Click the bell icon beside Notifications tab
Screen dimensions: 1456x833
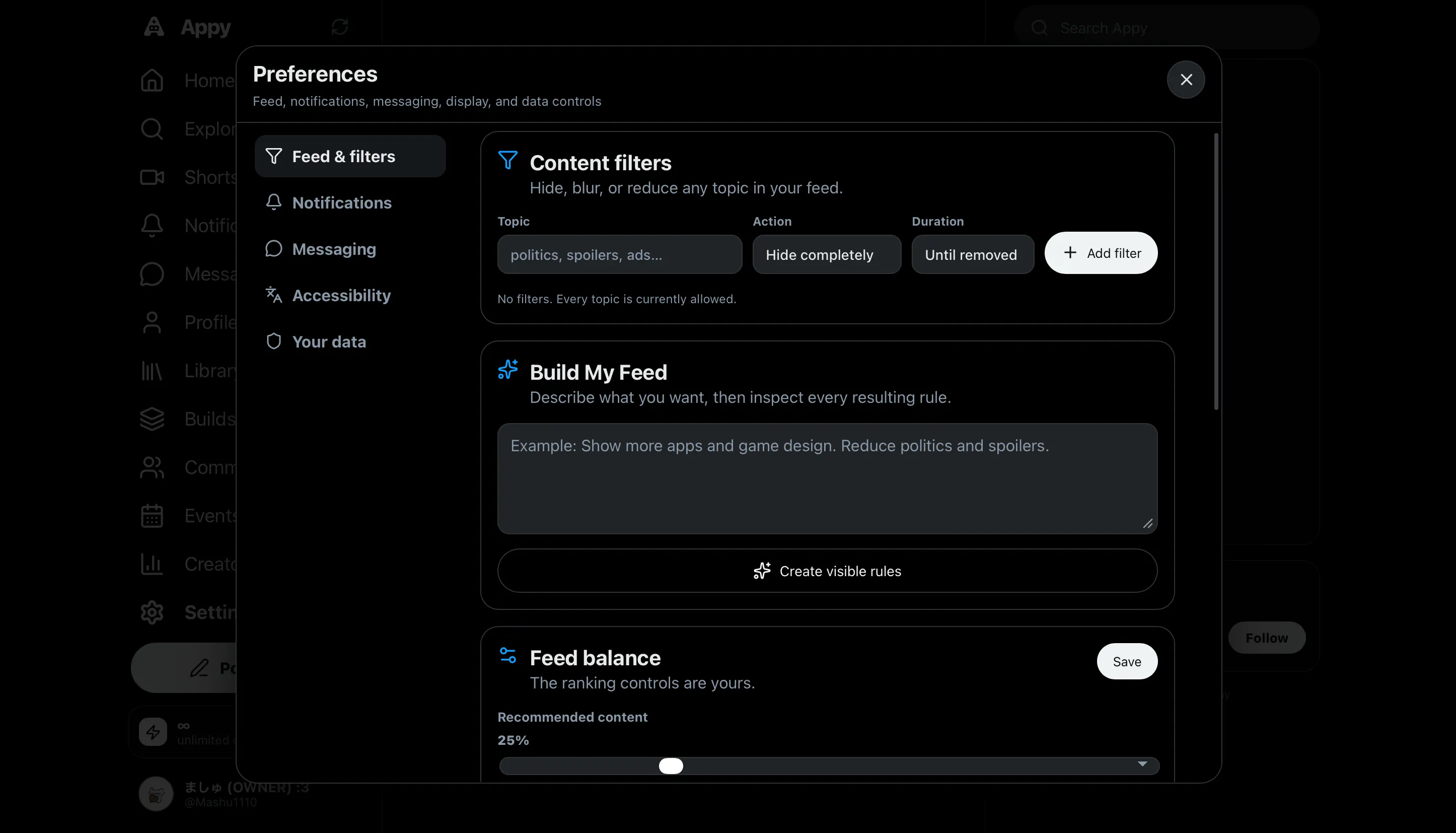point(273,202)
